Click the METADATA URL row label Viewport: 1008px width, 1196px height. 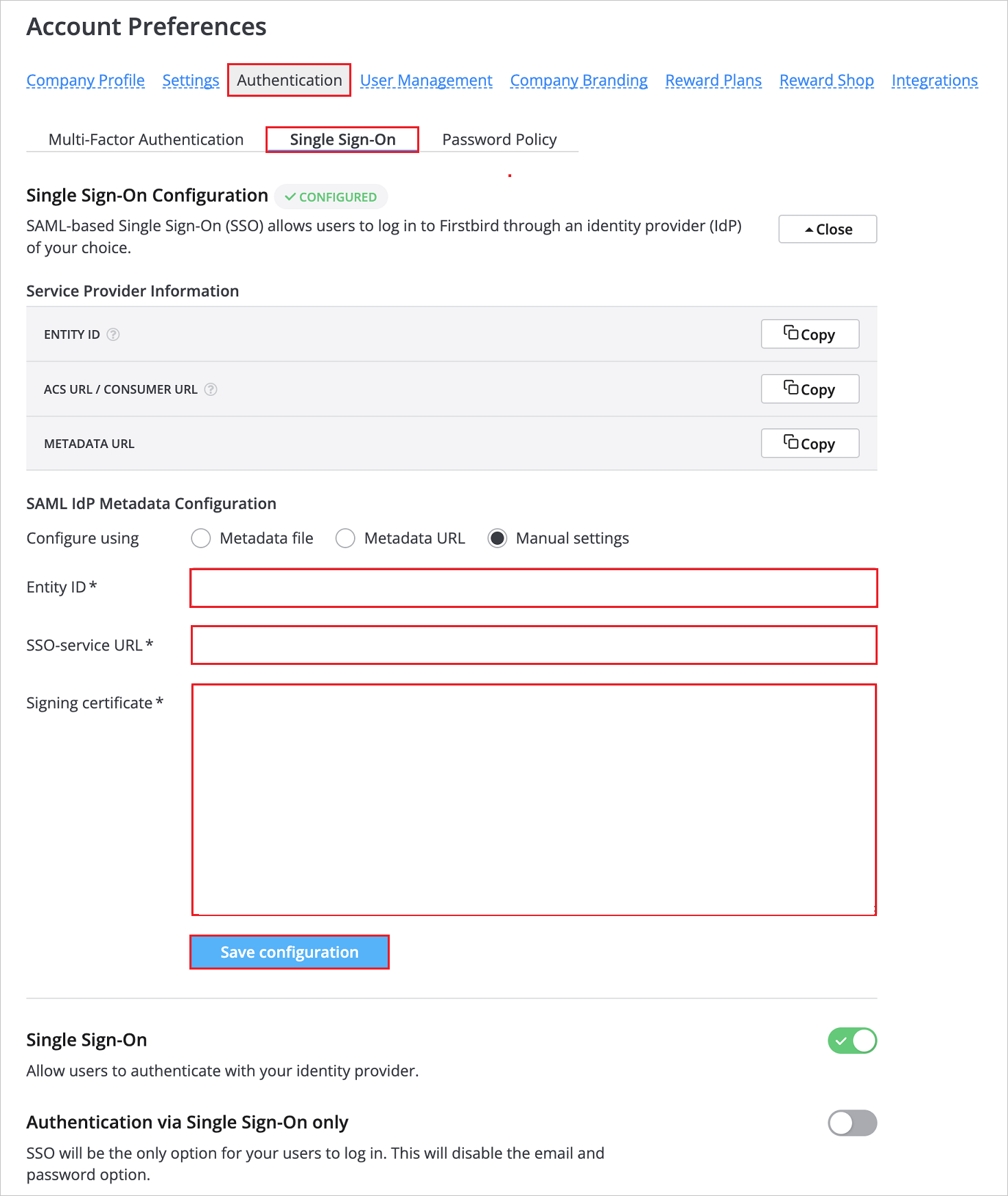tap(89, 444)
